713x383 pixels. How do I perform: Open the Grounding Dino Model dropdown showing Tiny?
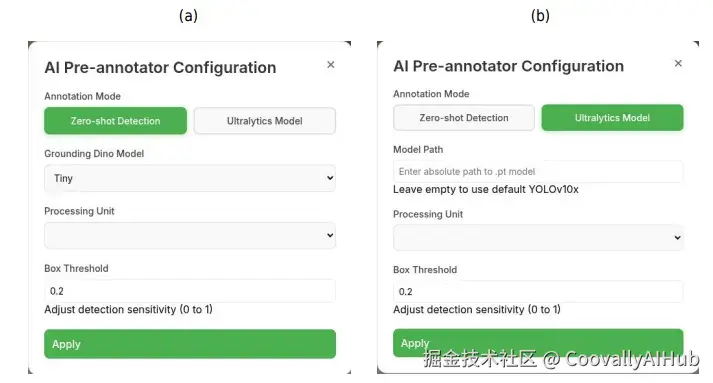click(x=190, y=178)
